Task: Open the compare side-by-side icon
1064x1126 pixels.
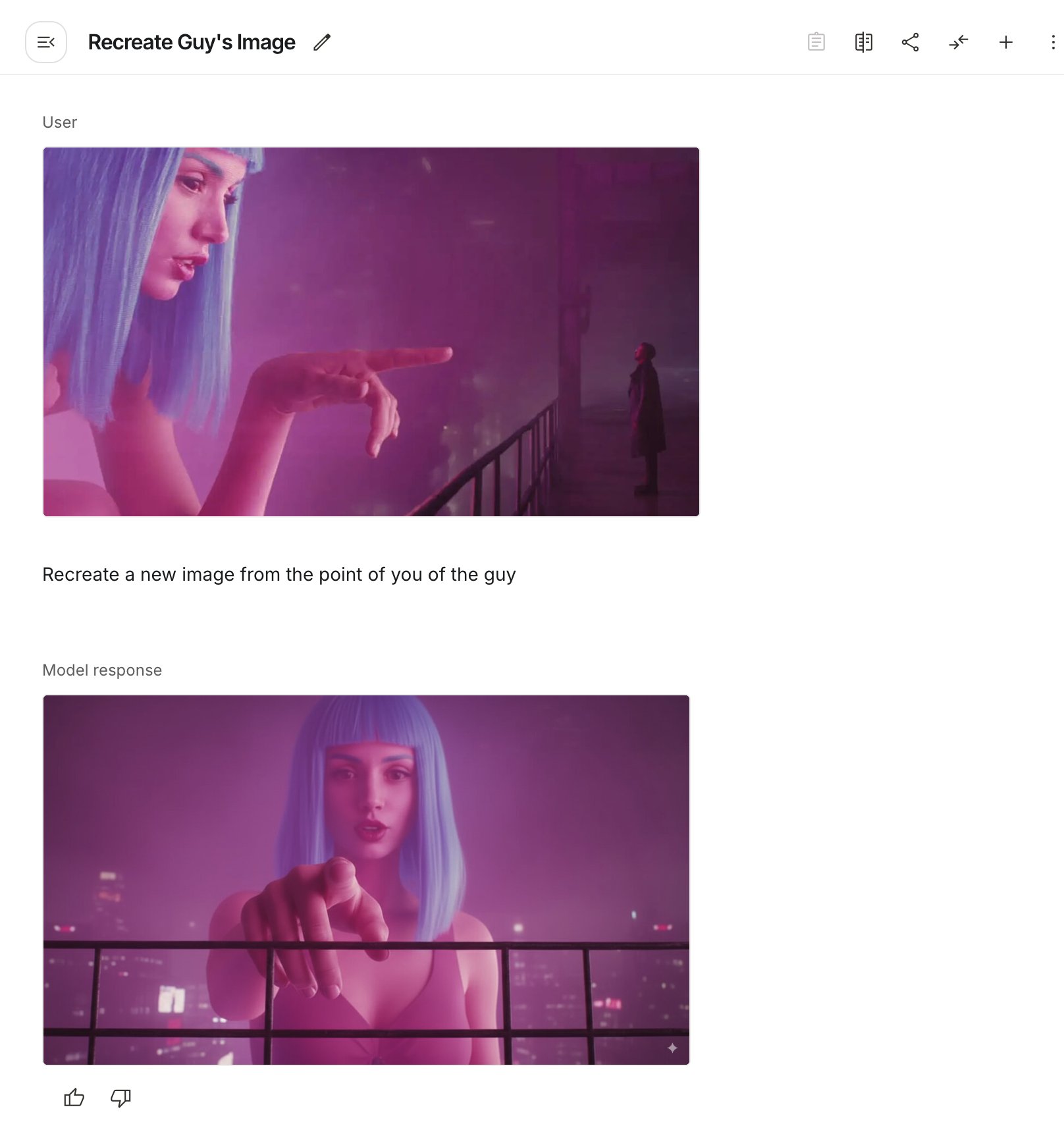Action: (x=864, y=42)
